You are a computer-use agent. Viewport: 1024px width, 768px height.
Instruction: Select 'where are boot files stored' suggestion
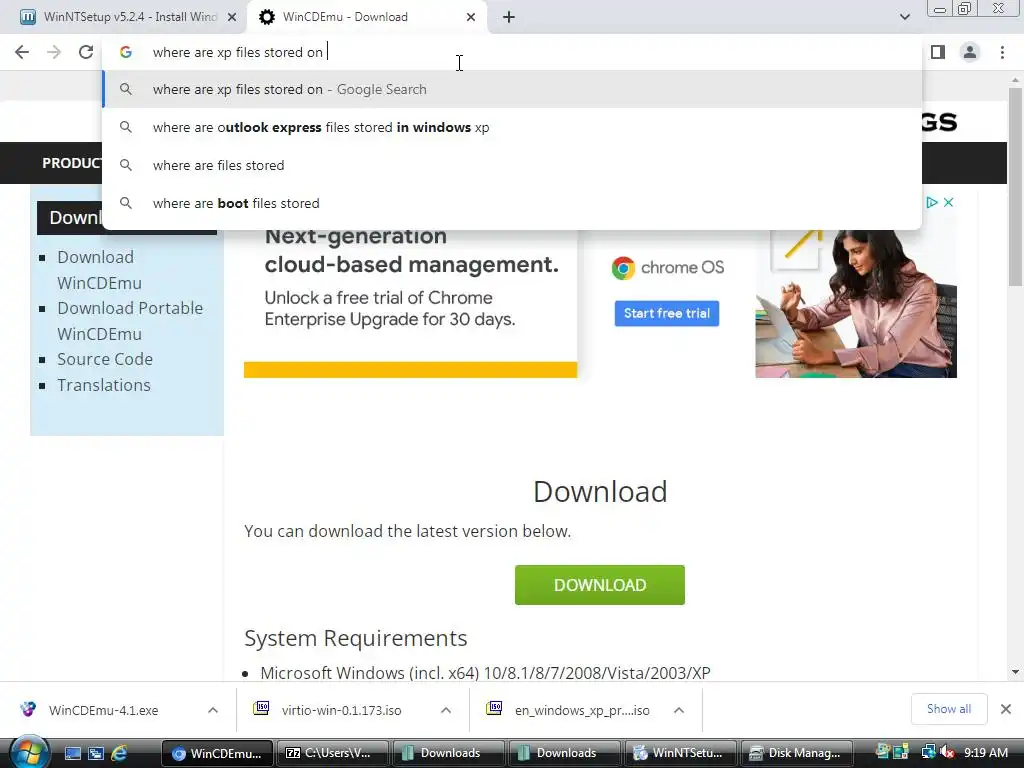pos(512,203)
